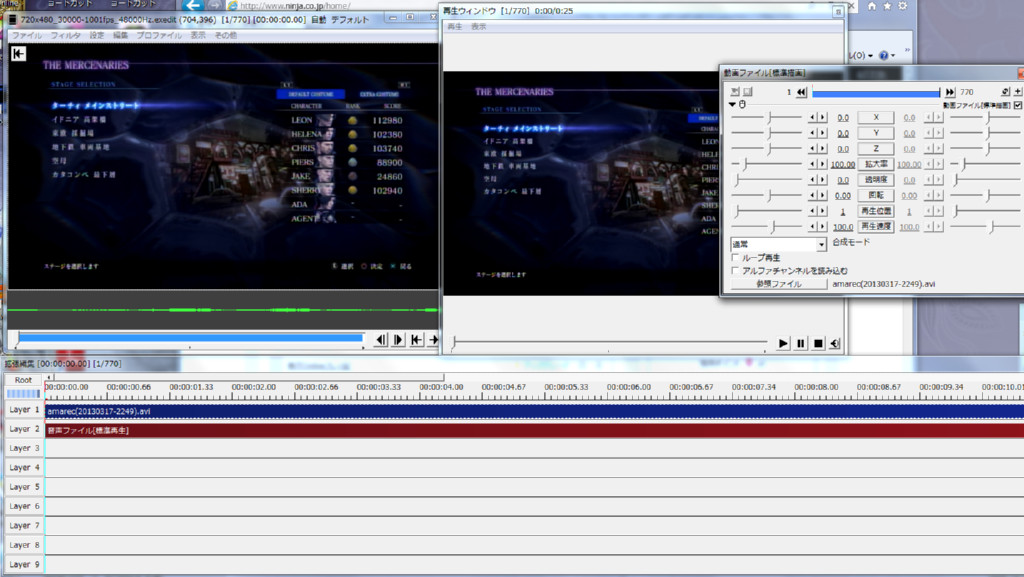Jump to first frame button in main window
Viewport: 1024px width, 577px height.
pyautogui.click(x=416, y=339)
